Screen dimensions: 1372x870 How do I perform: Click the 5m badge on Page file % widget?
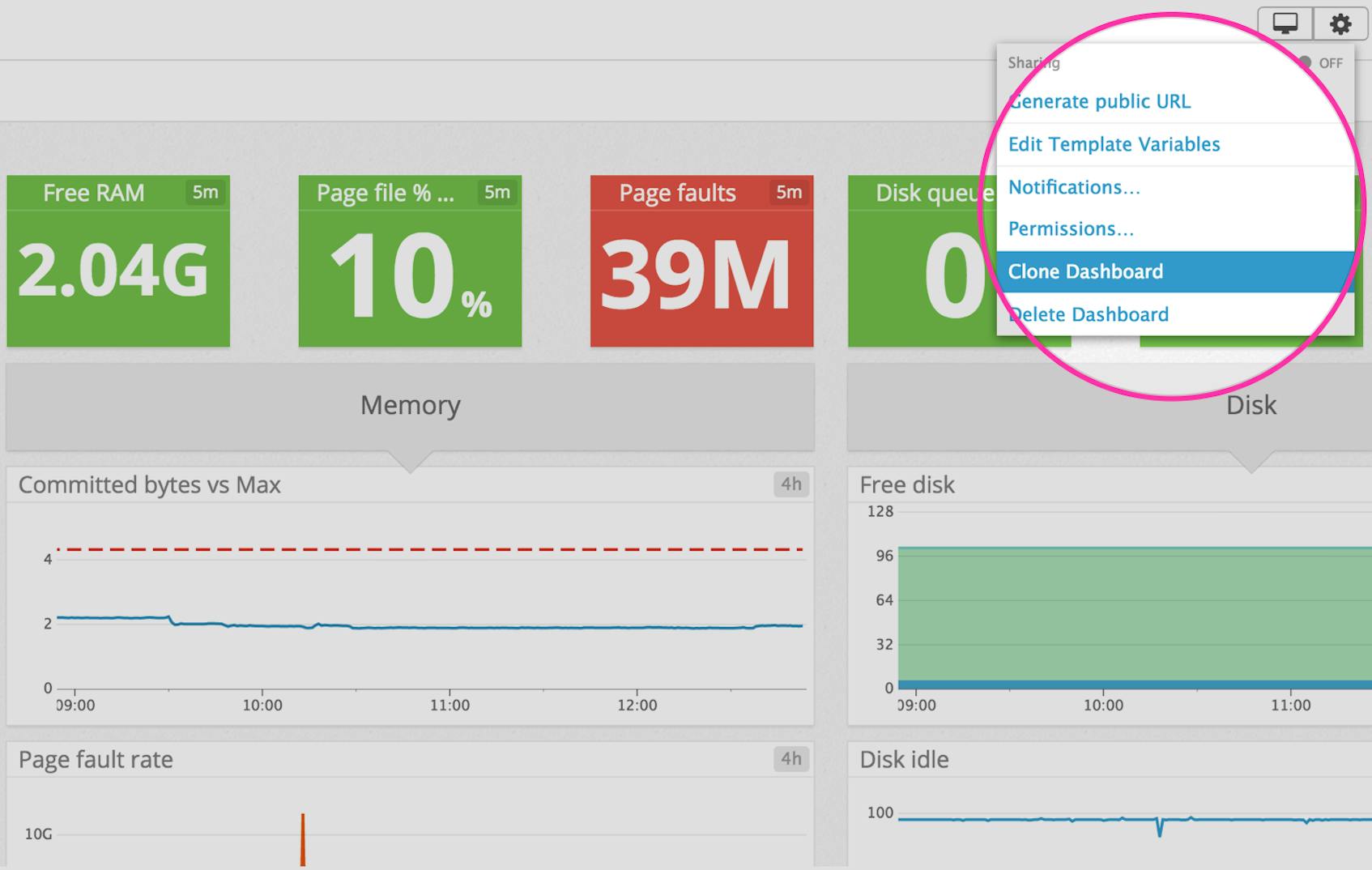(498, 193)
